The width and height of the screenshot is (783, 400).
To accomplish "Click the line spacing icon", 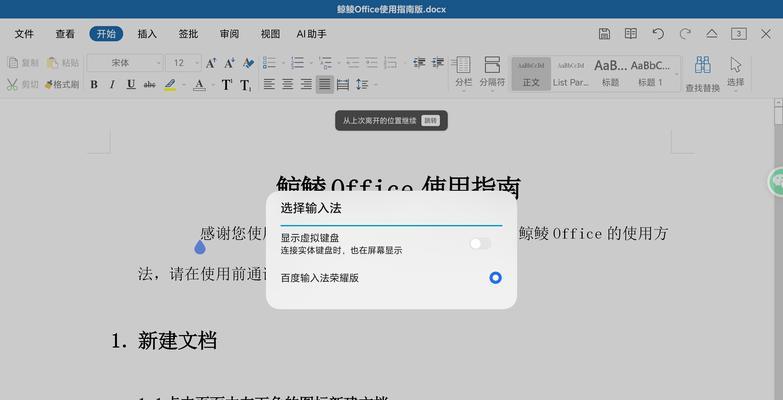I will tap(362, 84).
